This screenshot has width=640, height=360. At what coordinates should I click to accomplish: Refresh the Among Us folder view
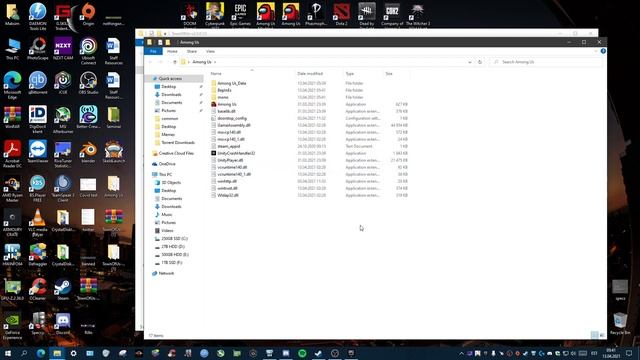[480, 62]
